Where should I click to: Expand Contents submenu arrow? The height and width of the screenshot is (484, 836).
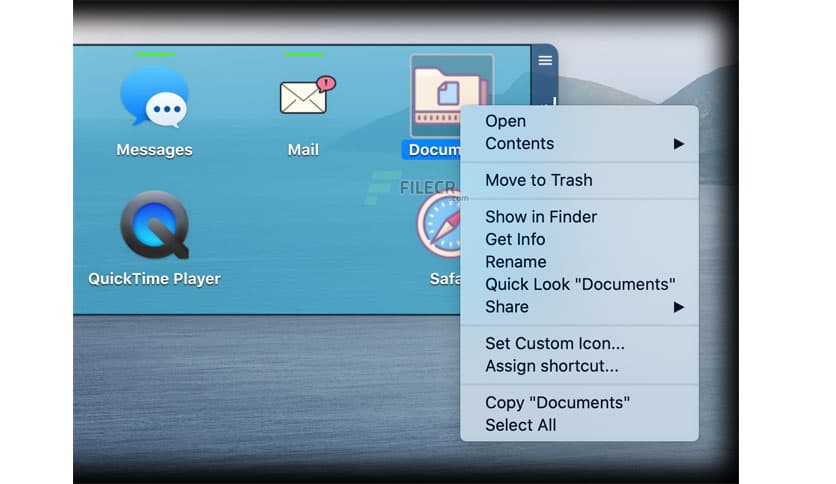(678, 144)
